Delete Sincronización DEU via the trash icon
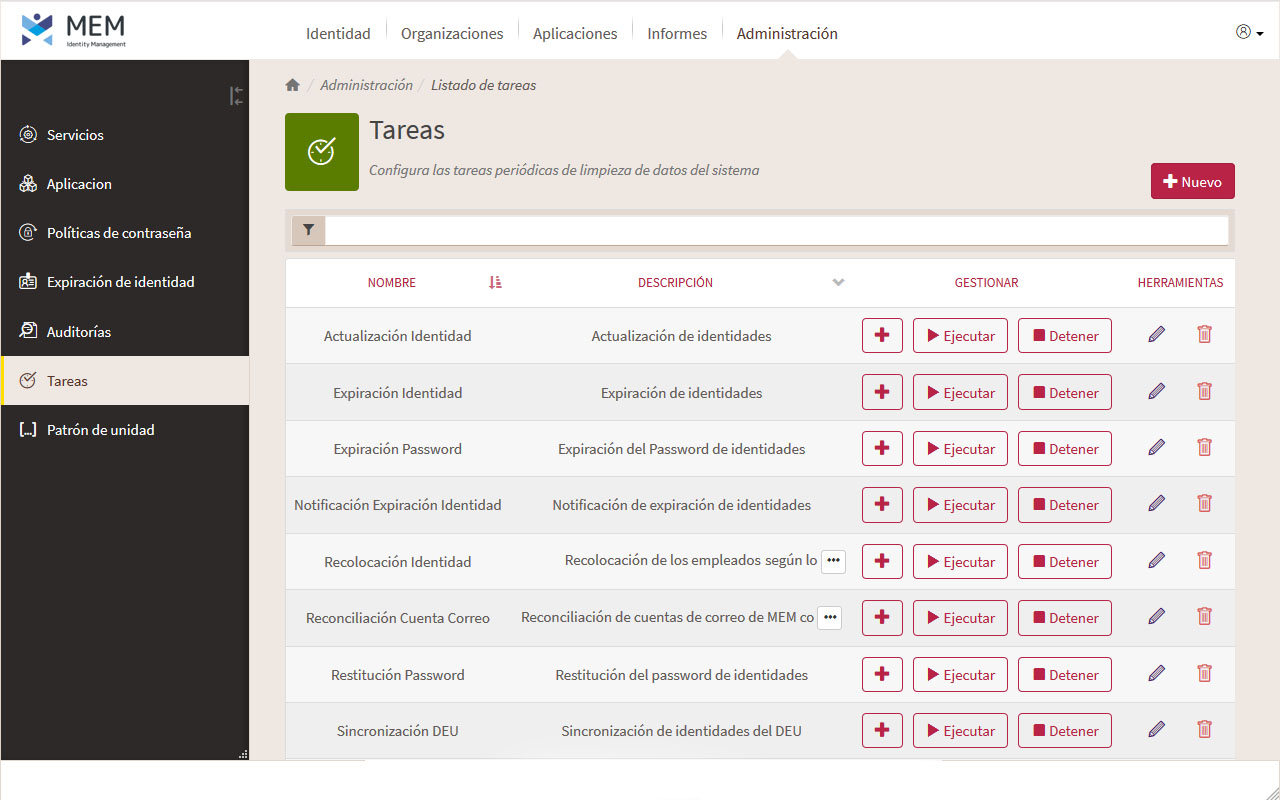The width and height of the screenshot is (1280, 800). point(1204,729)
